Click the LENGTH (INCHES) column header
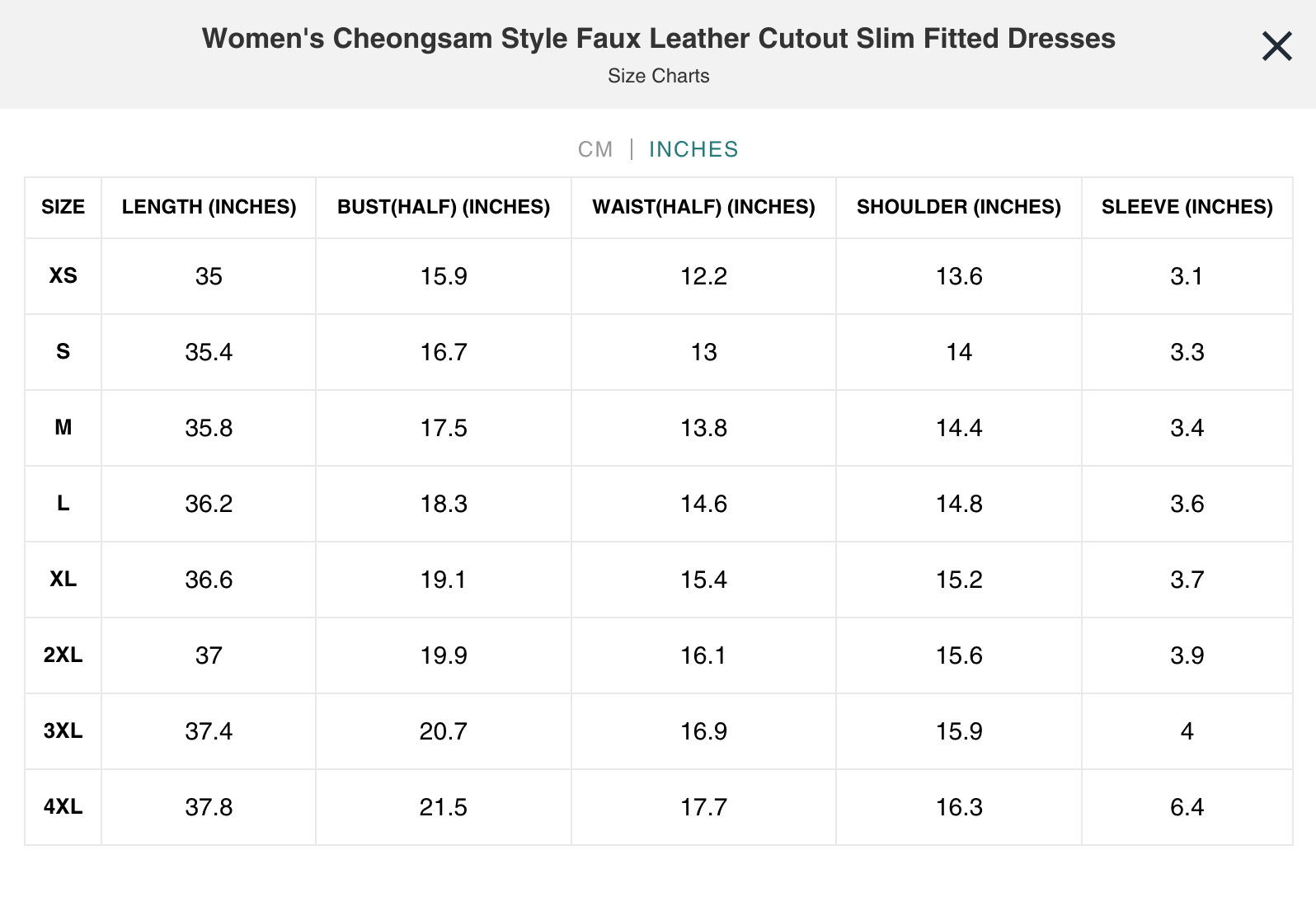Viewport: 1316px width, 897px height. (x=209, y=207)
